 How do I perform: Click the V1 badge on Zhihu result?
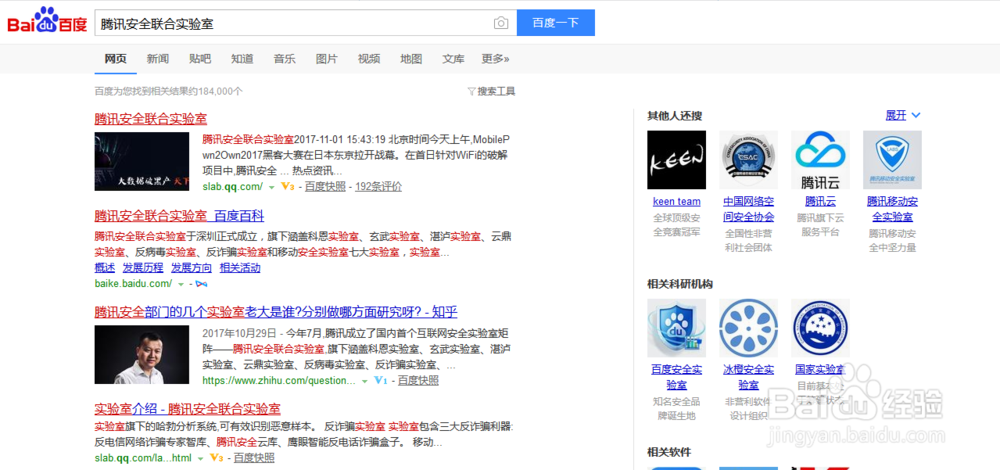click(x=381, y=381)
